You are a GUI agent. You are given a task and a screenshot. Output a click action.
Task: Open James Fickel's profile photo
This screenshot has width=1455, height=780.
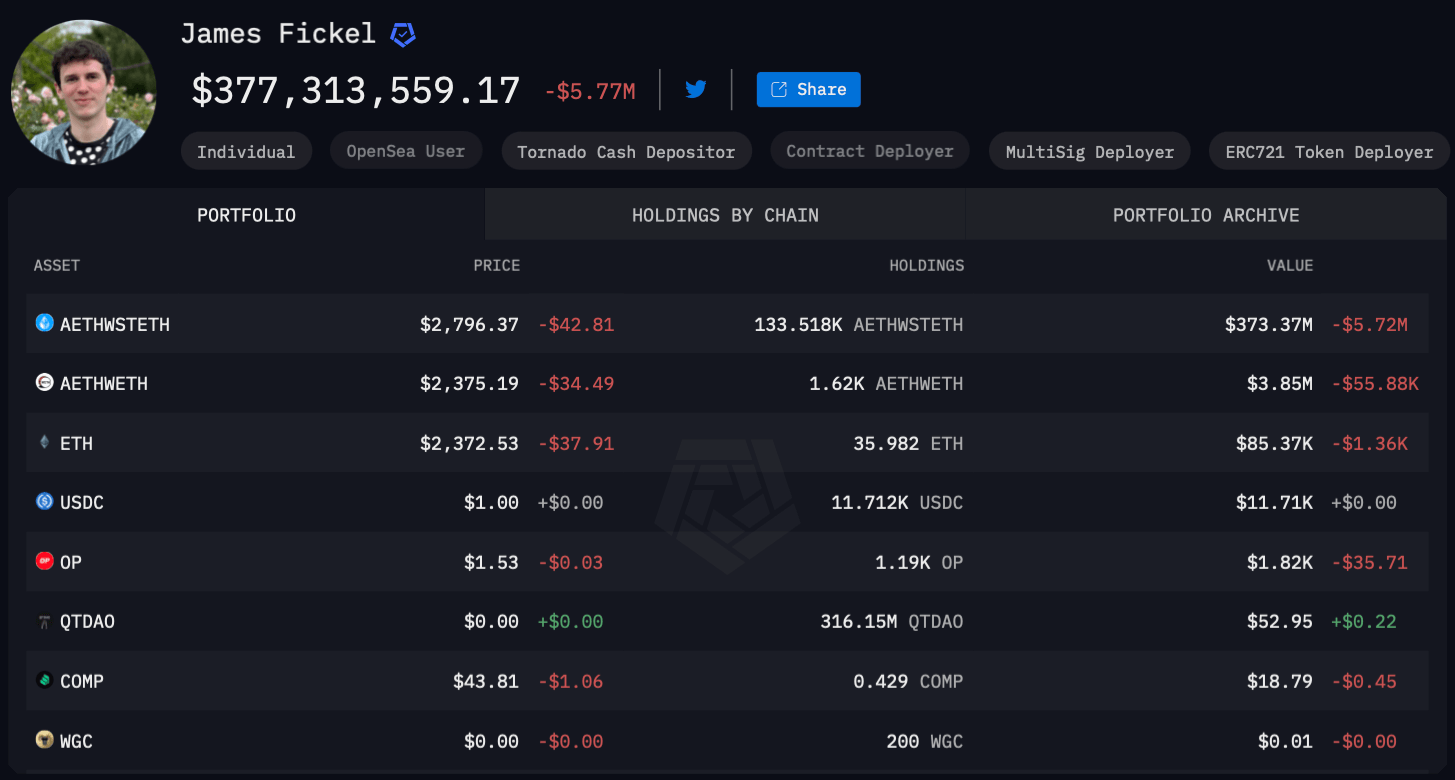(x=83, y=91)
